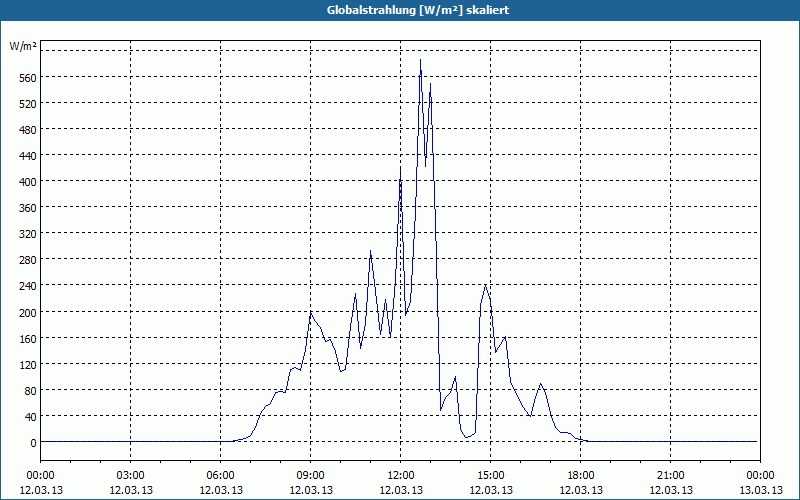Click the y-axis value 360
Image resolution: width=800 pixels, height=500 pixels.
click(x=28, y=208)
